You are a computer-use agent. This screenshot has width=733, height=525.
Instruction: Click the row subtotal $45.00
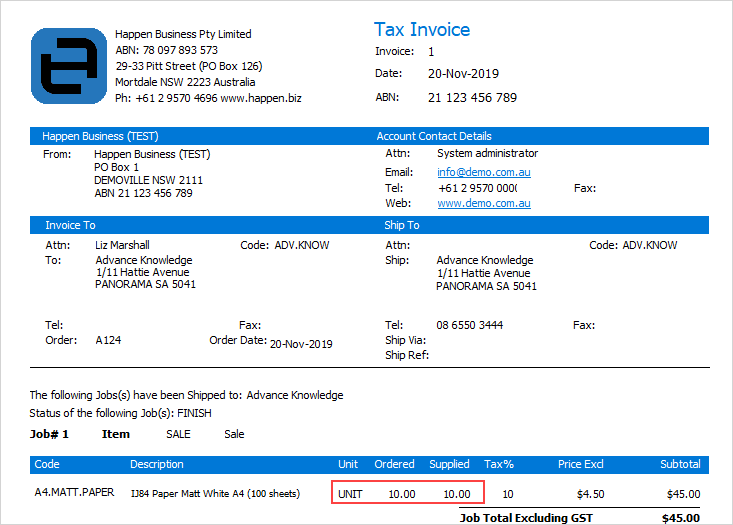point(683,494)
